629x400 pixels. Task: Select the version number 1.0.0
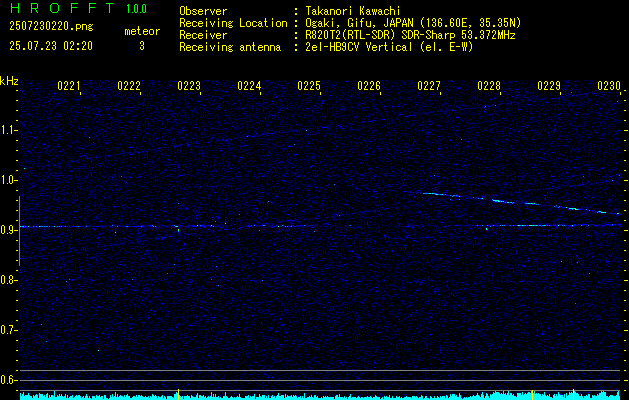136,9
